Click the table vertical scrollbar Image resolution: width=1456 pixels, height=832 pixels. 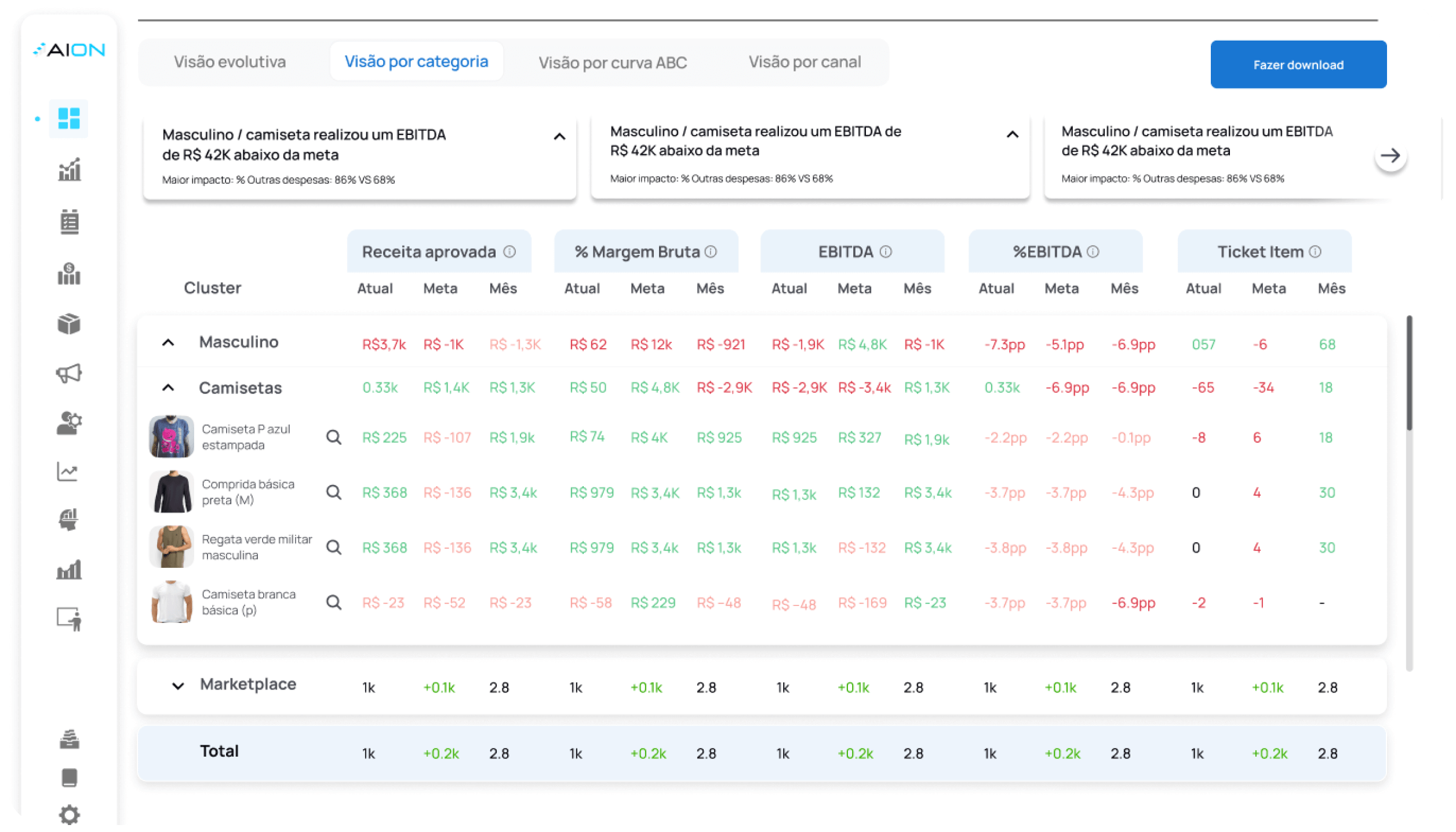tap(1409, 373)
